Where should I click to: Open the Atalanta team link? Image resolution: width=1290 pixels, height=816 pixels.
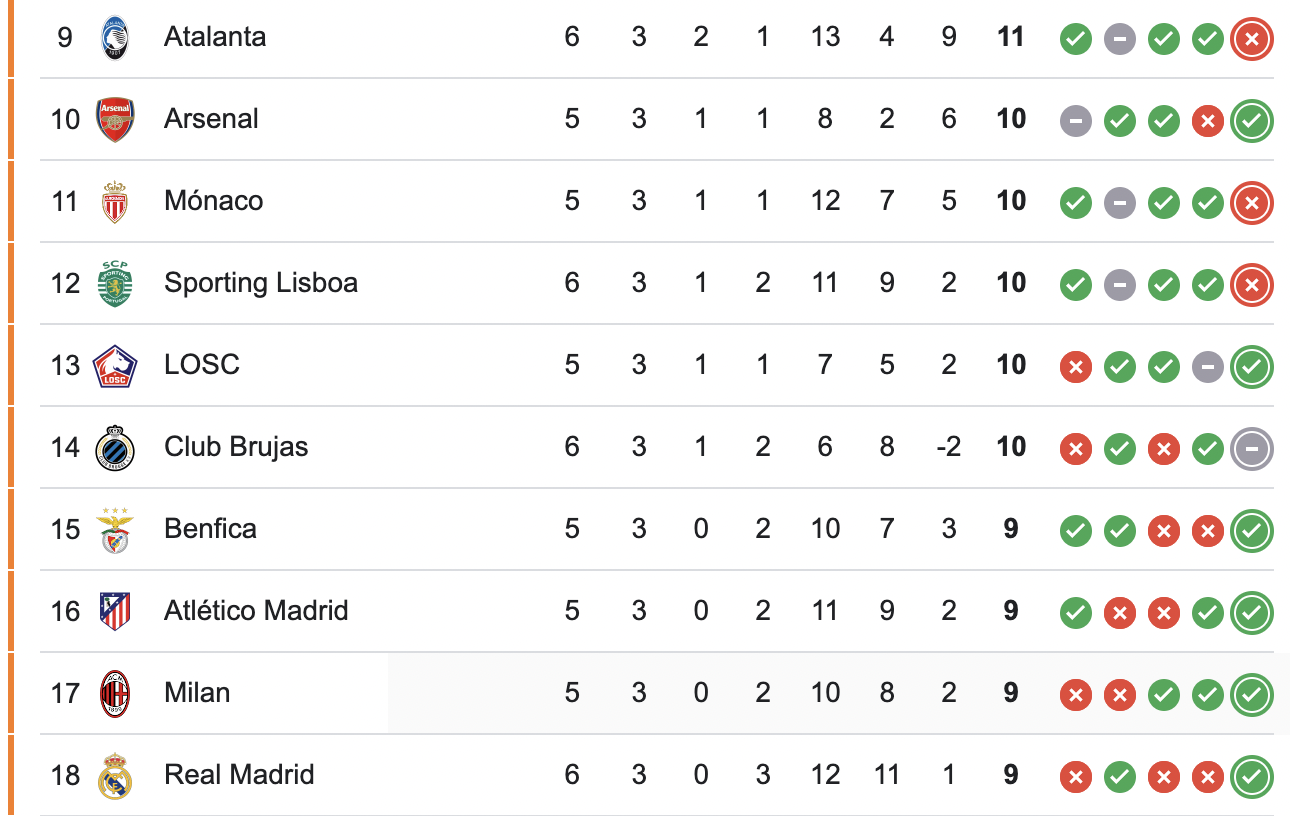tap(215, 37)
